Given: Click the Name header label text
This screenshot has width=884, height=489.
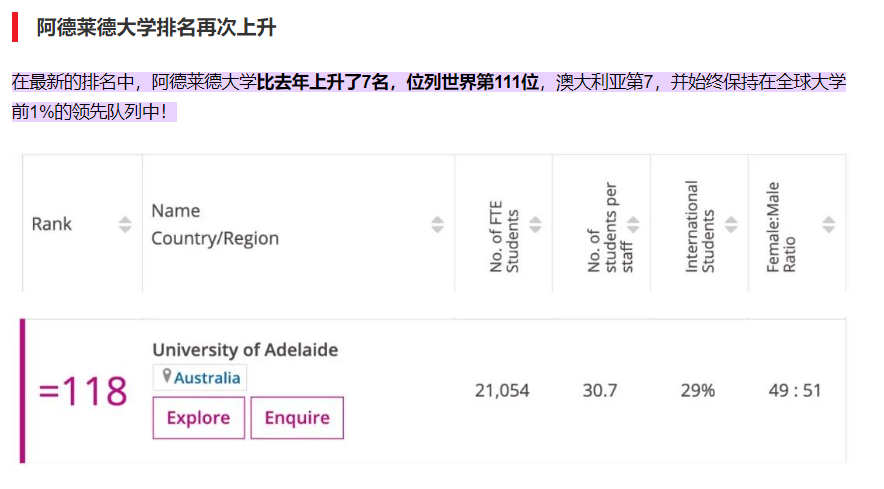Looking at the screenshot, I should point(176,211).
